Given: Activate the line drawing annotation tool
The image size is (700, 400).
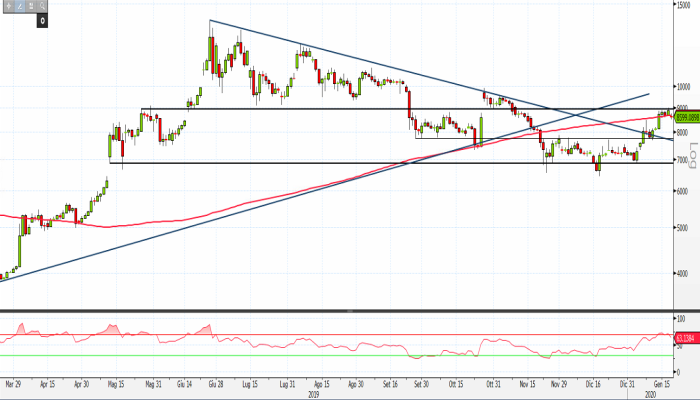Looking at the screenshot, I should 20,6.
